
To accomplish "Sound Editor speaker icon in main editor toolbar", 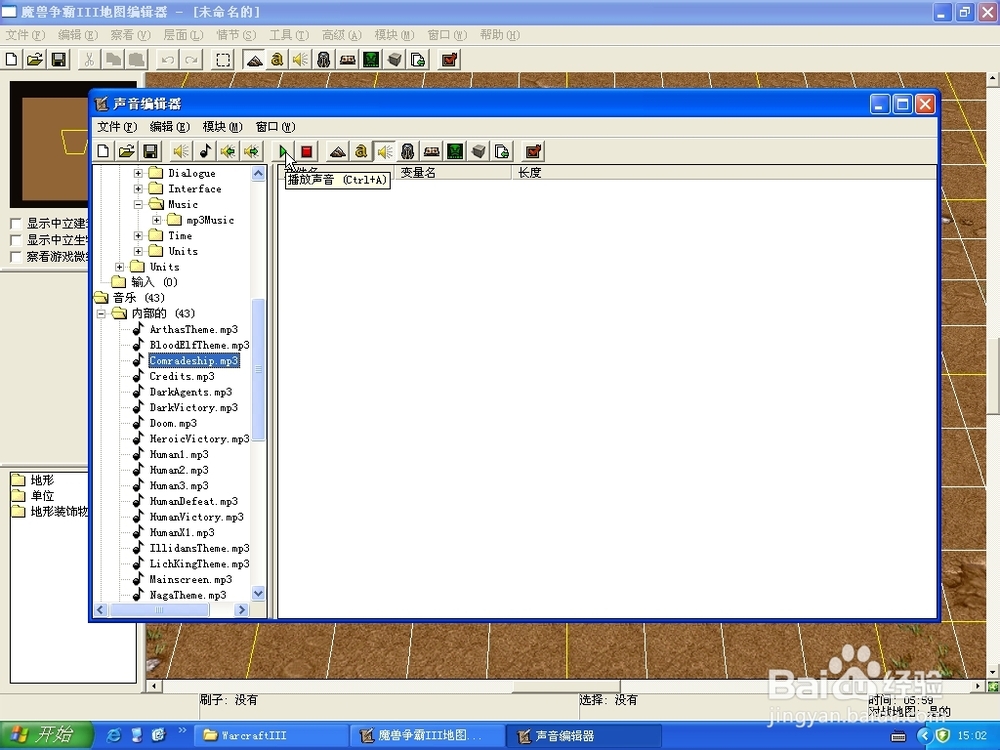I will [x=300, y=60].
